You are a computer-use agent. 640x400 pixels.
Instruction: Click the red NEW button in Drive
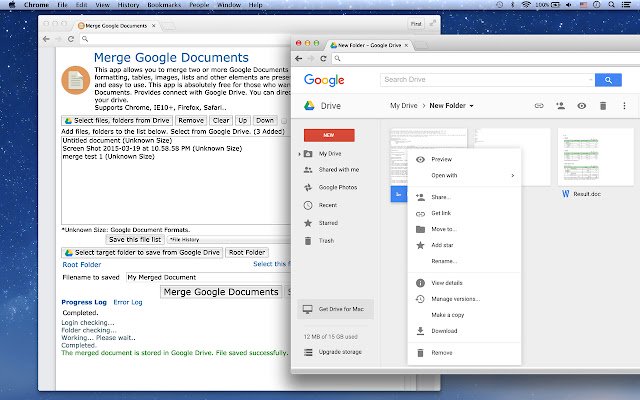pyautogui.click(x=329, y=135)
